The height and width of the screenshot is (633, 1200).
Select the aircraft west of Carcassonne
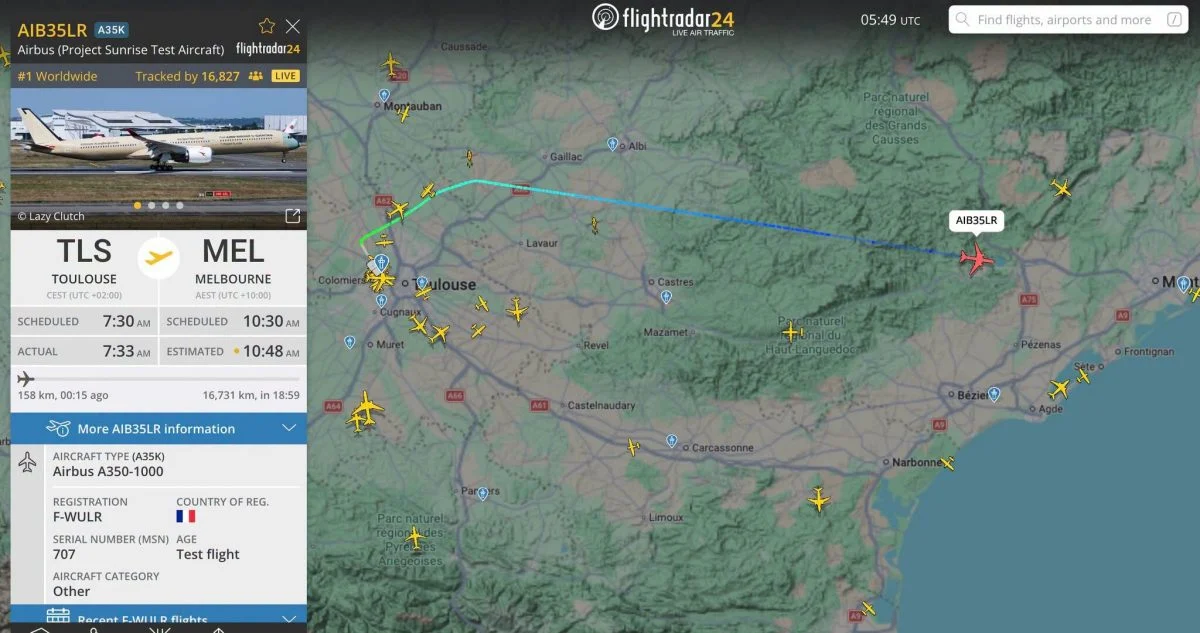(632, 447)
